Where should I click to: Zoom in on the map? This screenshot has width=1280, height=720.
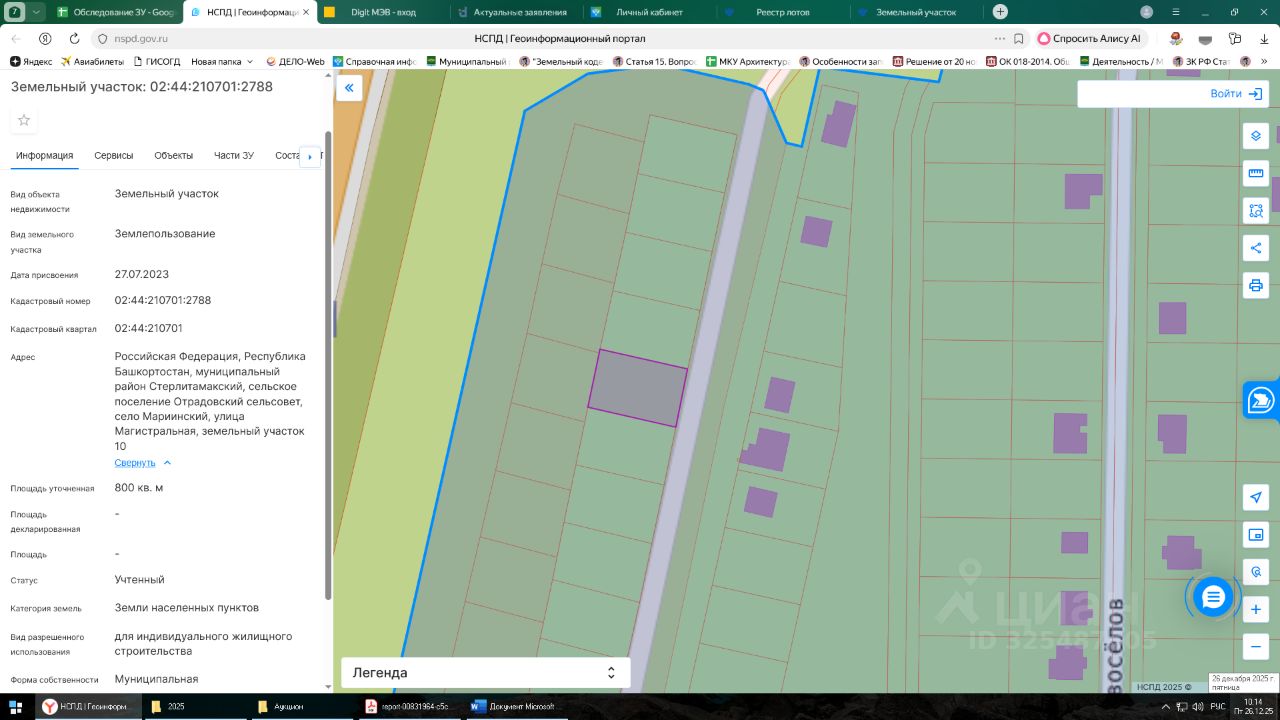(1256, 609)
